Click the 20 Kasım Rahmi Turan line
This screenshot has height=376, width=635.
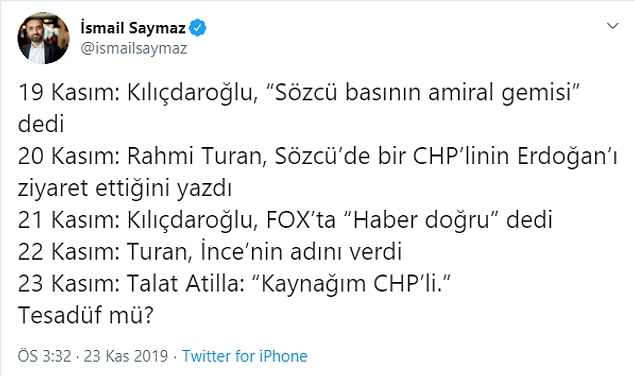318,172
